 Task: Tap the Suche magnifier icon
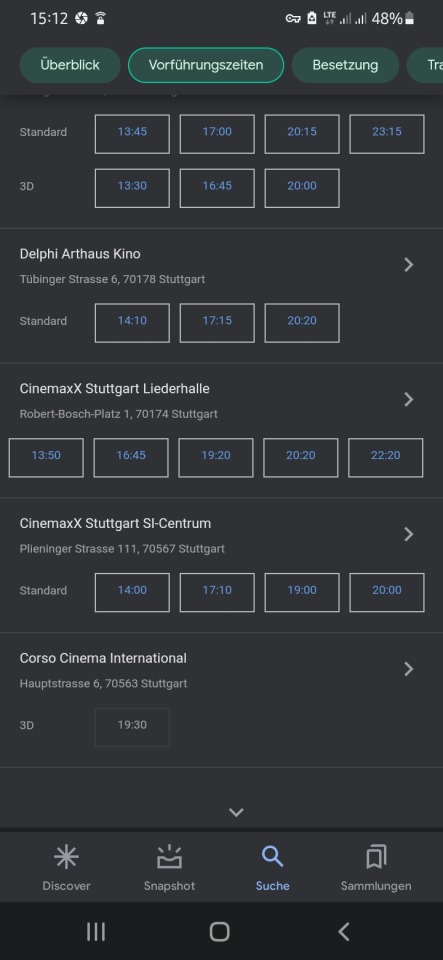[x=272, y=857]
